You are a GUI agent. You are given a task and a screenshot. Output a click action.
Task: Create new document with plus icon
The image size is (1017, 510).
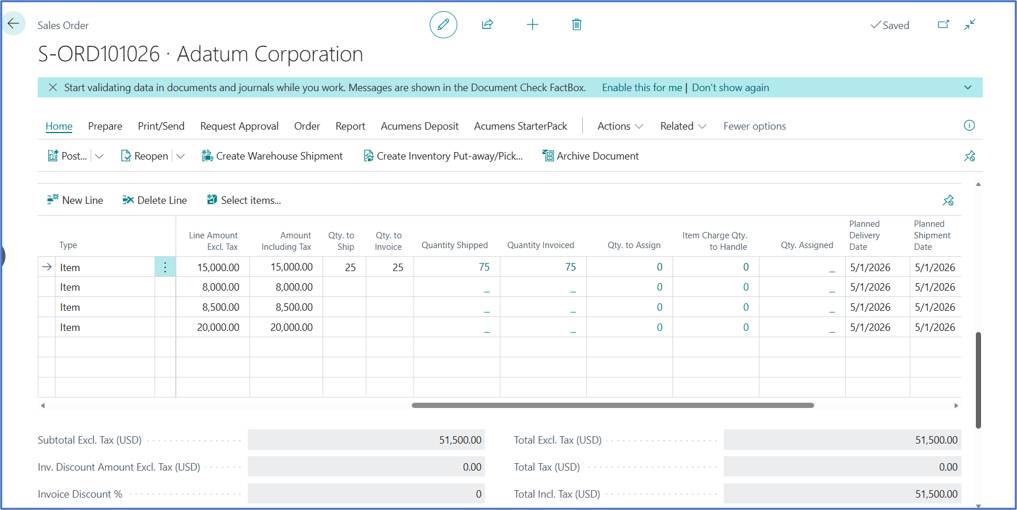tap(532, 25)
